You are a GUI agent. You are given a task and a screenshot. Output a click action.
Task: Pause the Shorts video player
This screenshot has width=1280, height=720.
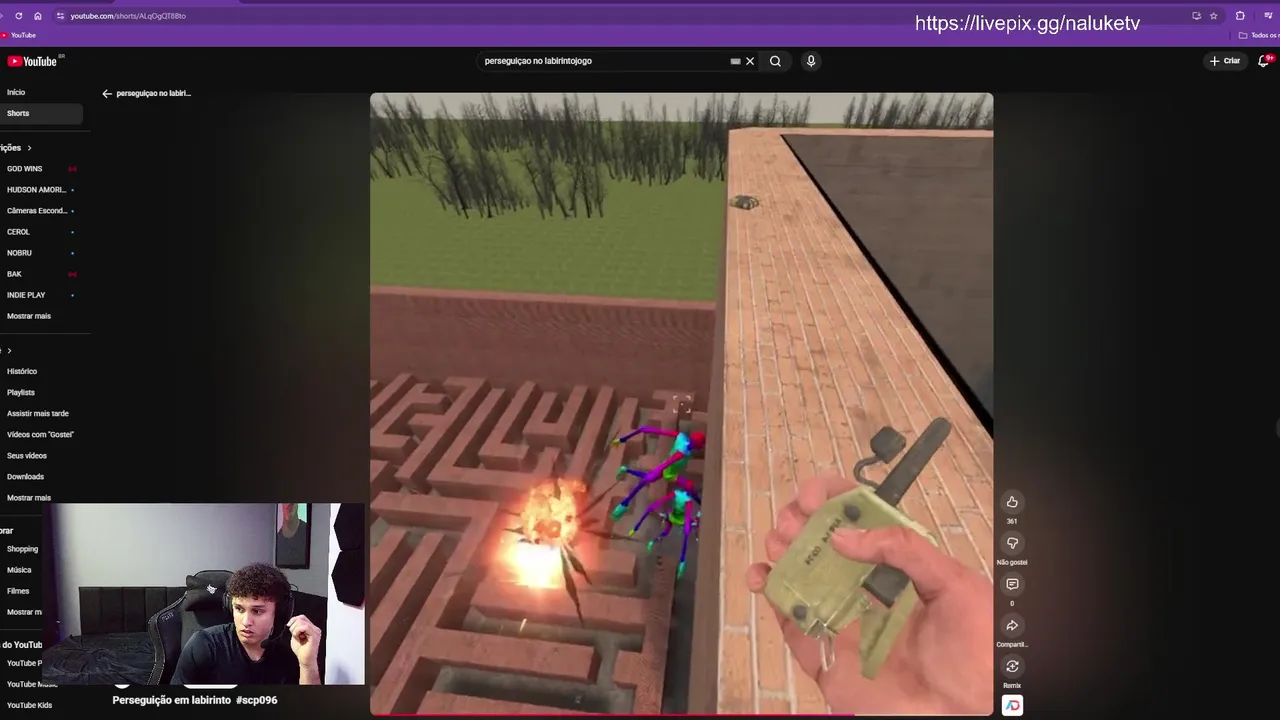pos(681,404)
